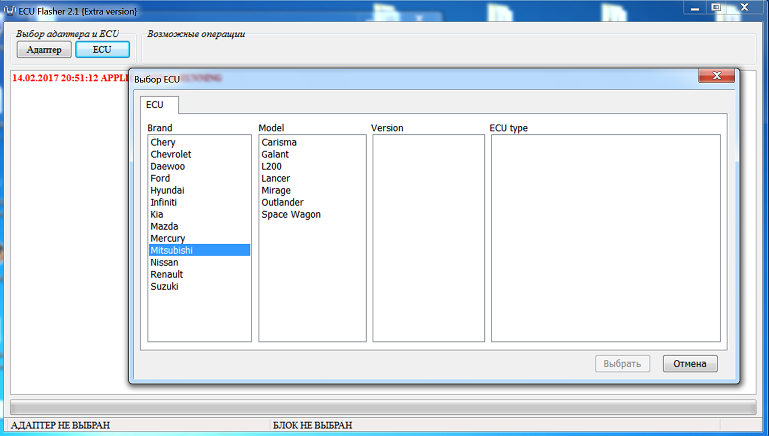Select Mazda in Brand list
Viewport: 769px width, 436px height.
tap(199, 227)
